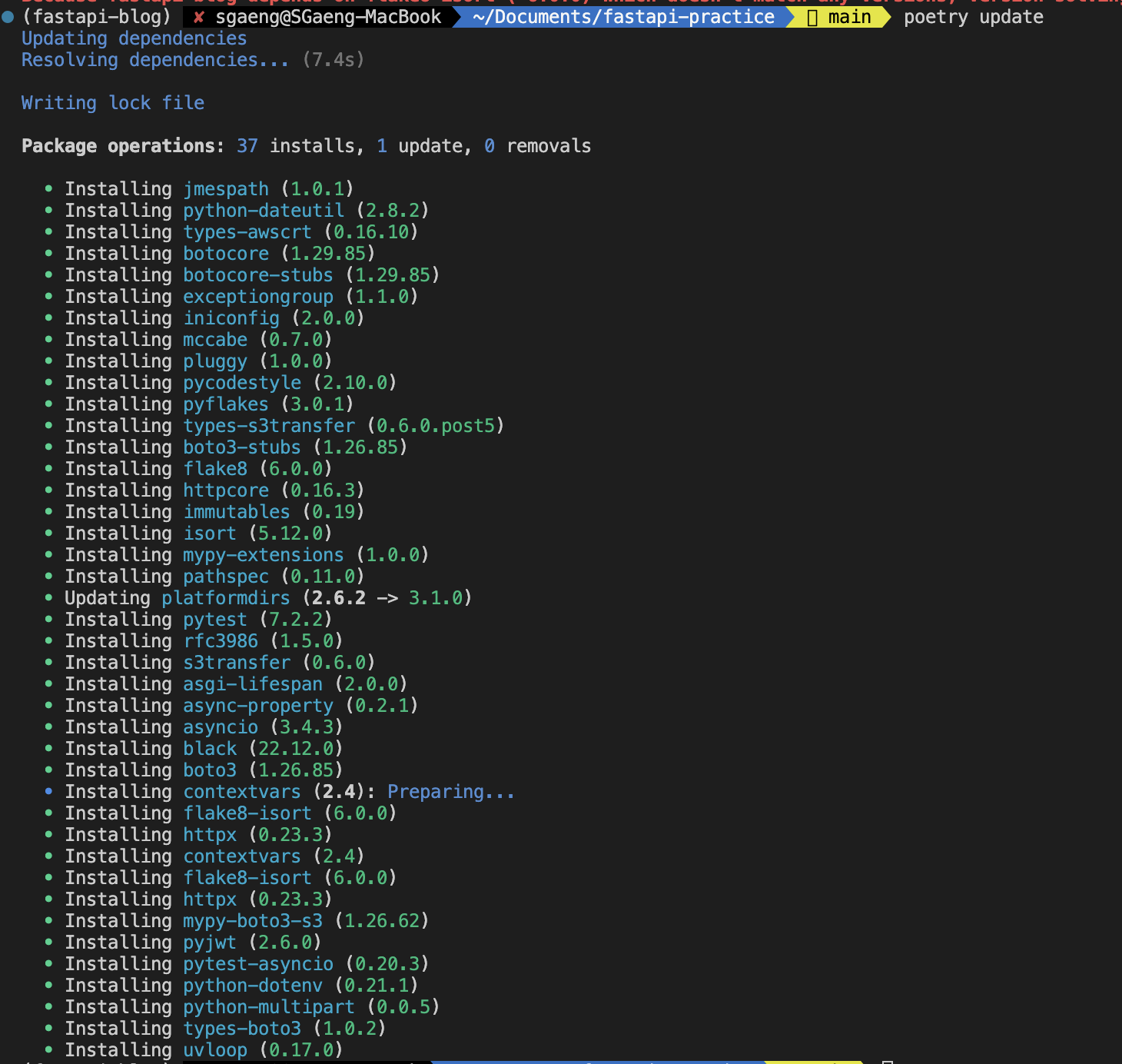1122x1064 pixels.
Task: Click python-dateutil package name
Action: point(264,211)
